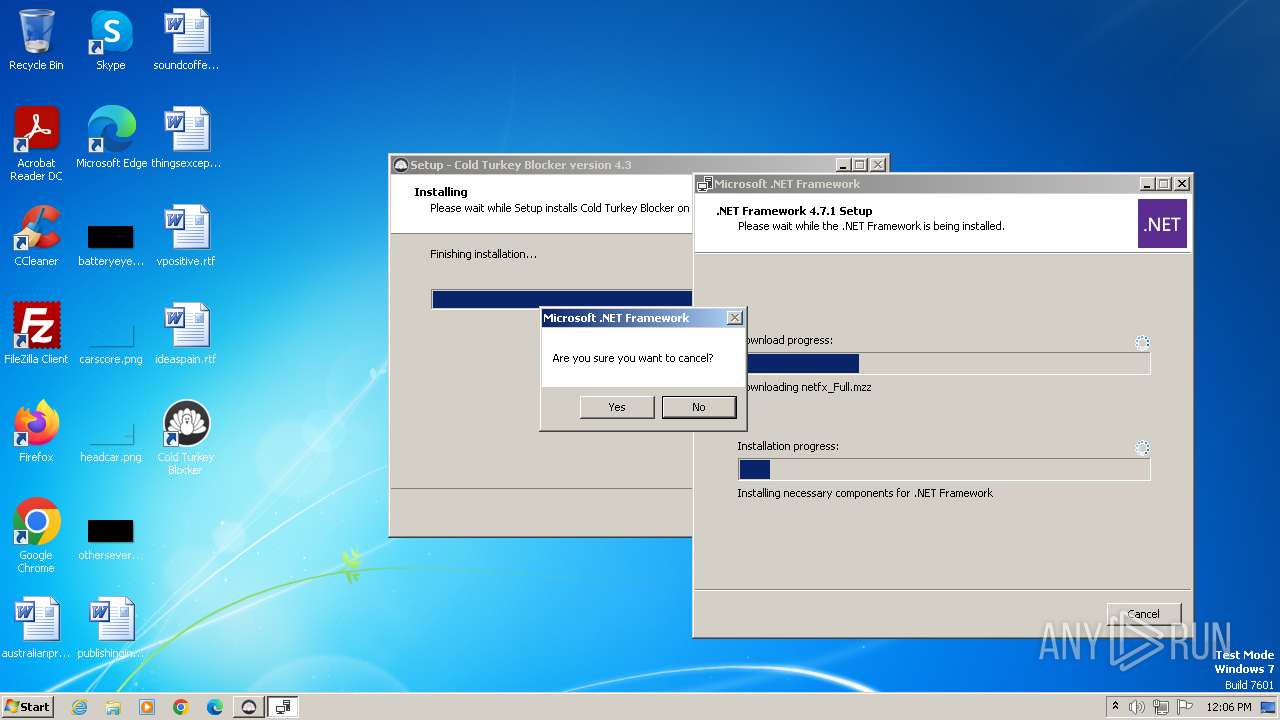Minimize the Cold Turkey setup window
1280x720 pixels.
point(842,165)
